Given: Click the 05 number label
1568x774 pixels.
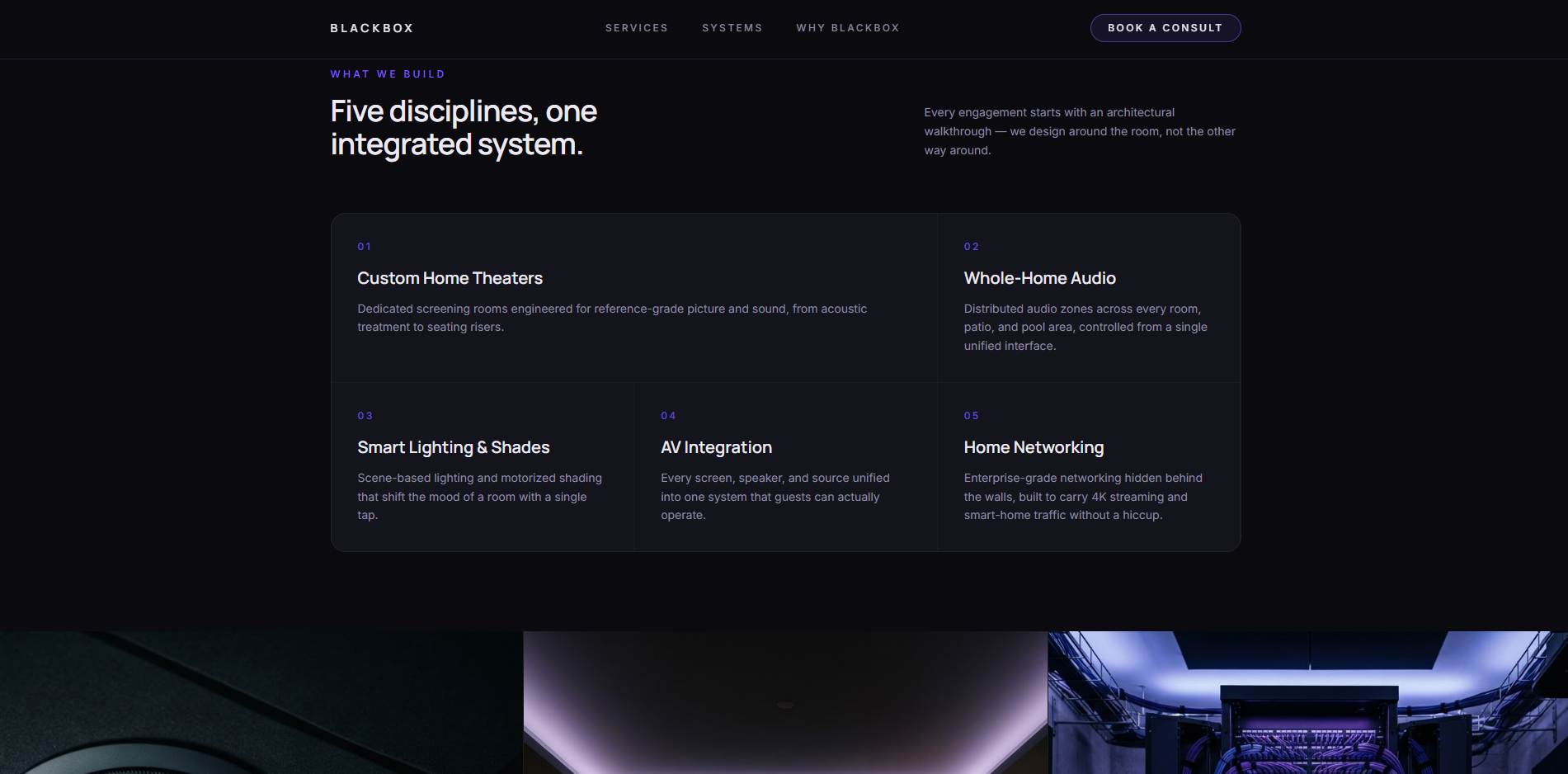Looking at the screenshot, I should (972, 416).
